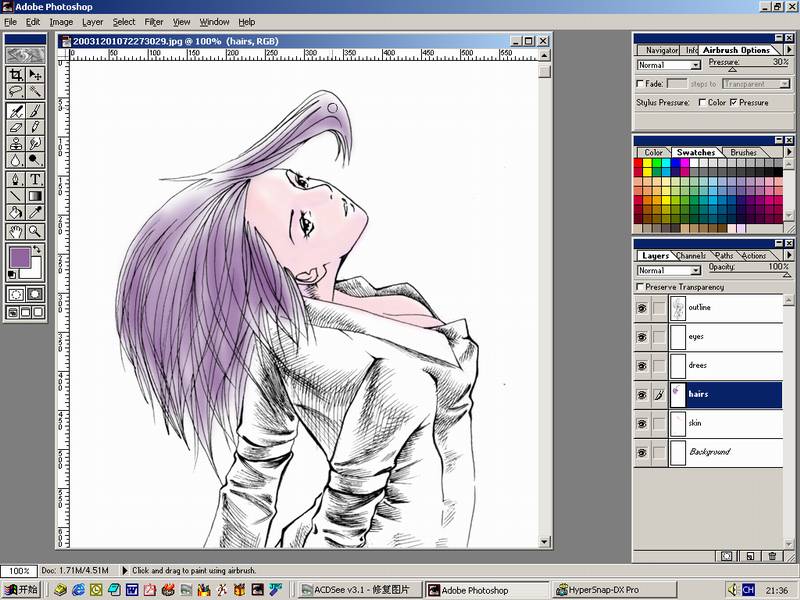Choose the Smudge tool

(35, 143)
